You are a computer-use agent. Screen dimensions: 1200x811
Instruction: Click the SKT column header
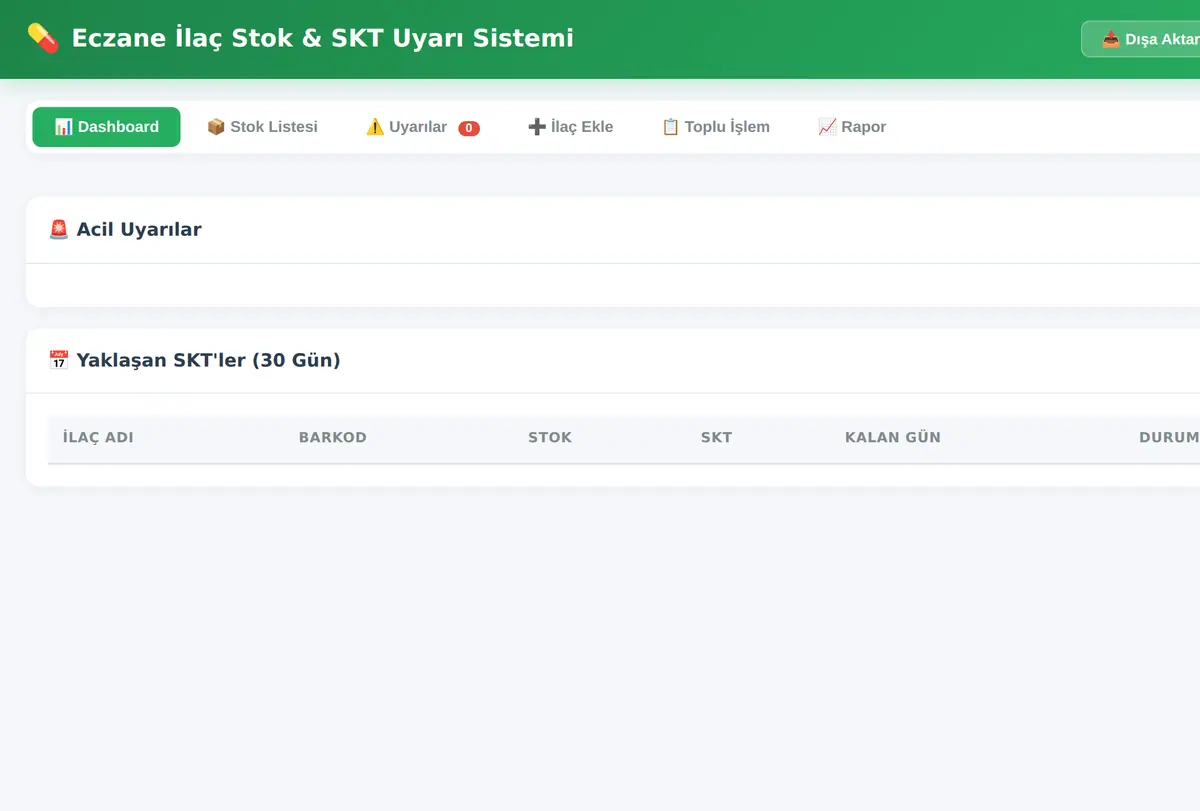pos(716,437)
